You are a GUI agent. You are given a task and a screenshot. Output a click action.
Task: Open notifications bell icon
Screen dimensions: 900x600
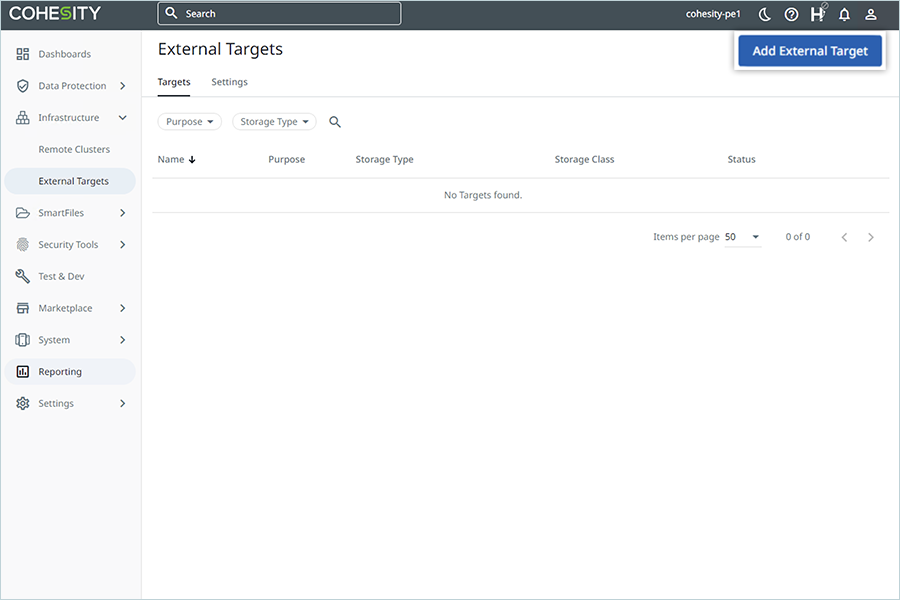(844, 14)
